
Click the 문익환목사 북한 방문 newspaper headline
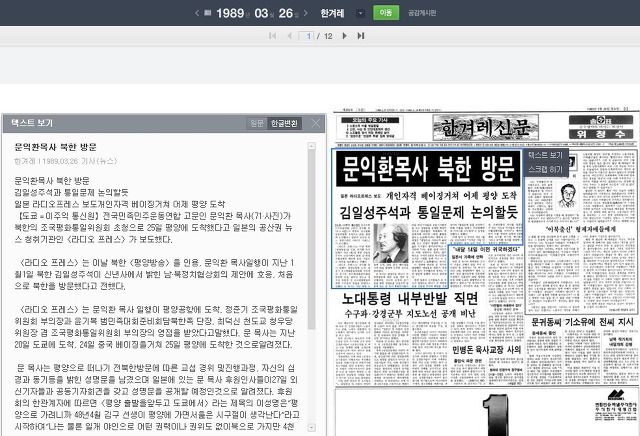tap(428, 169)
